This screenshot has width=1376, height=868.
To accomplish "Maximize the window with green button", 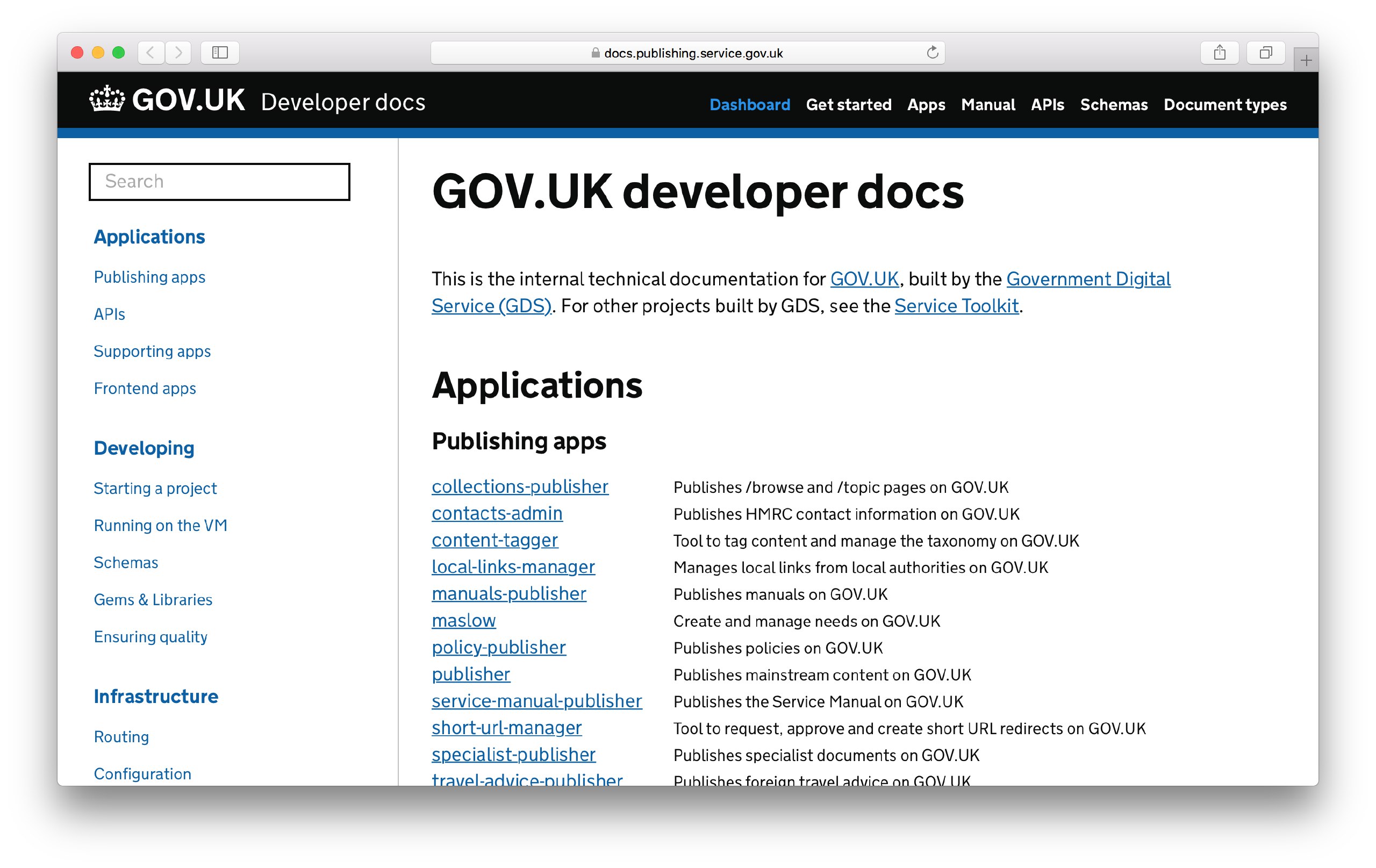I will pos(118,53).
